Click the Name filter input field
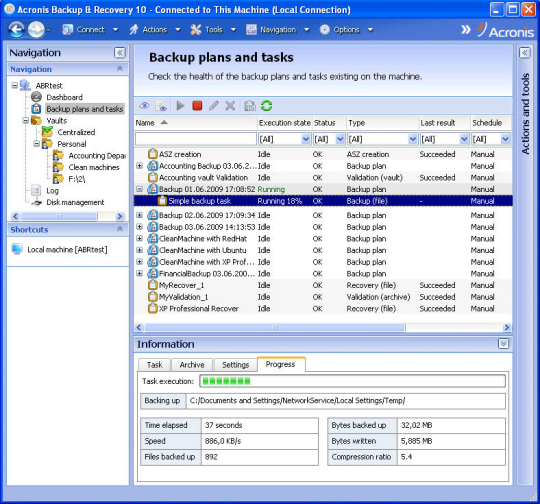This screenshot has height=504, width=540. click(x=196, y=139)
